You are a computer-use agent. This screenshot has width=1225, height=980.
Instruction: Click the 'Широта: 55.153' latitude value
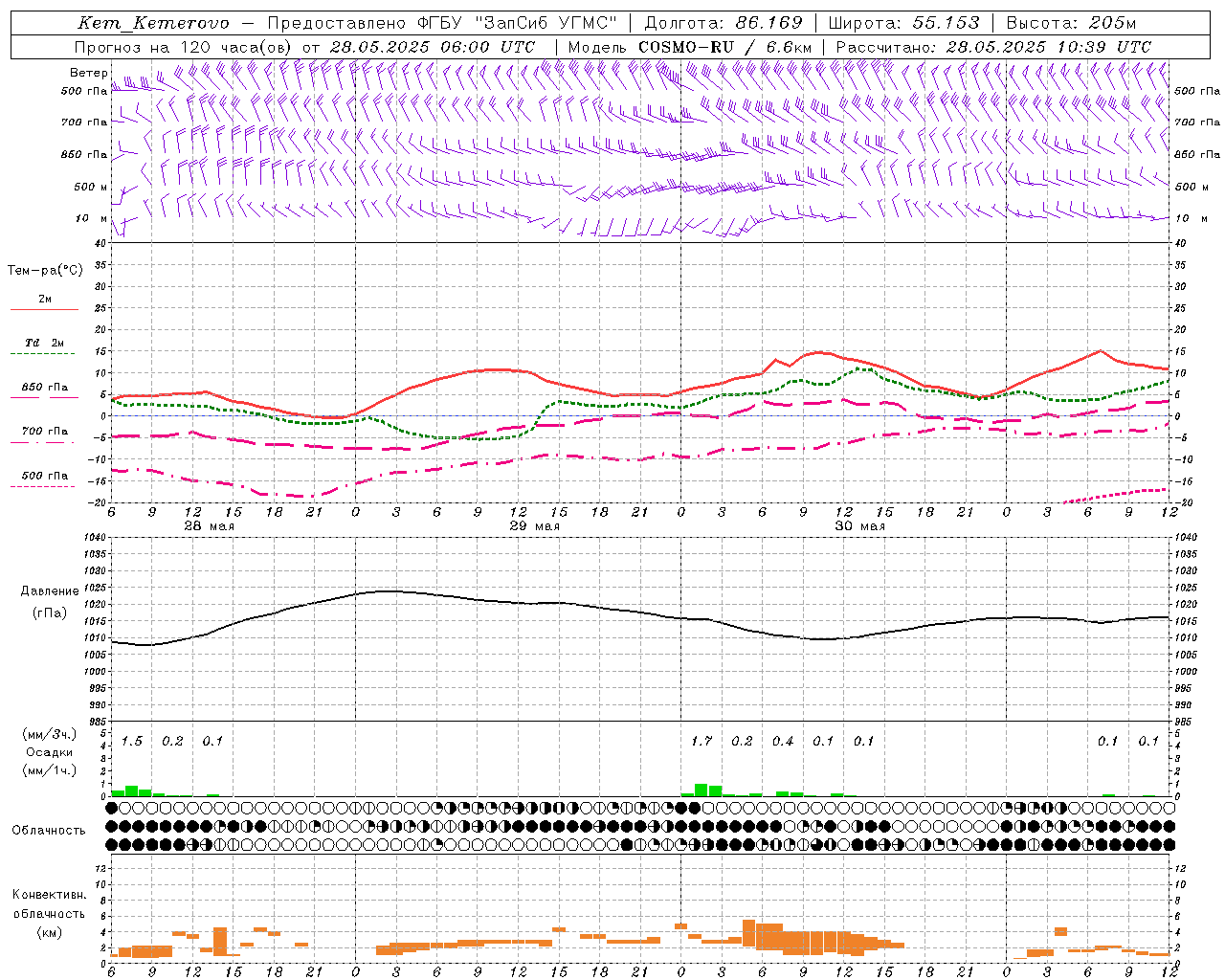[904, 23]
